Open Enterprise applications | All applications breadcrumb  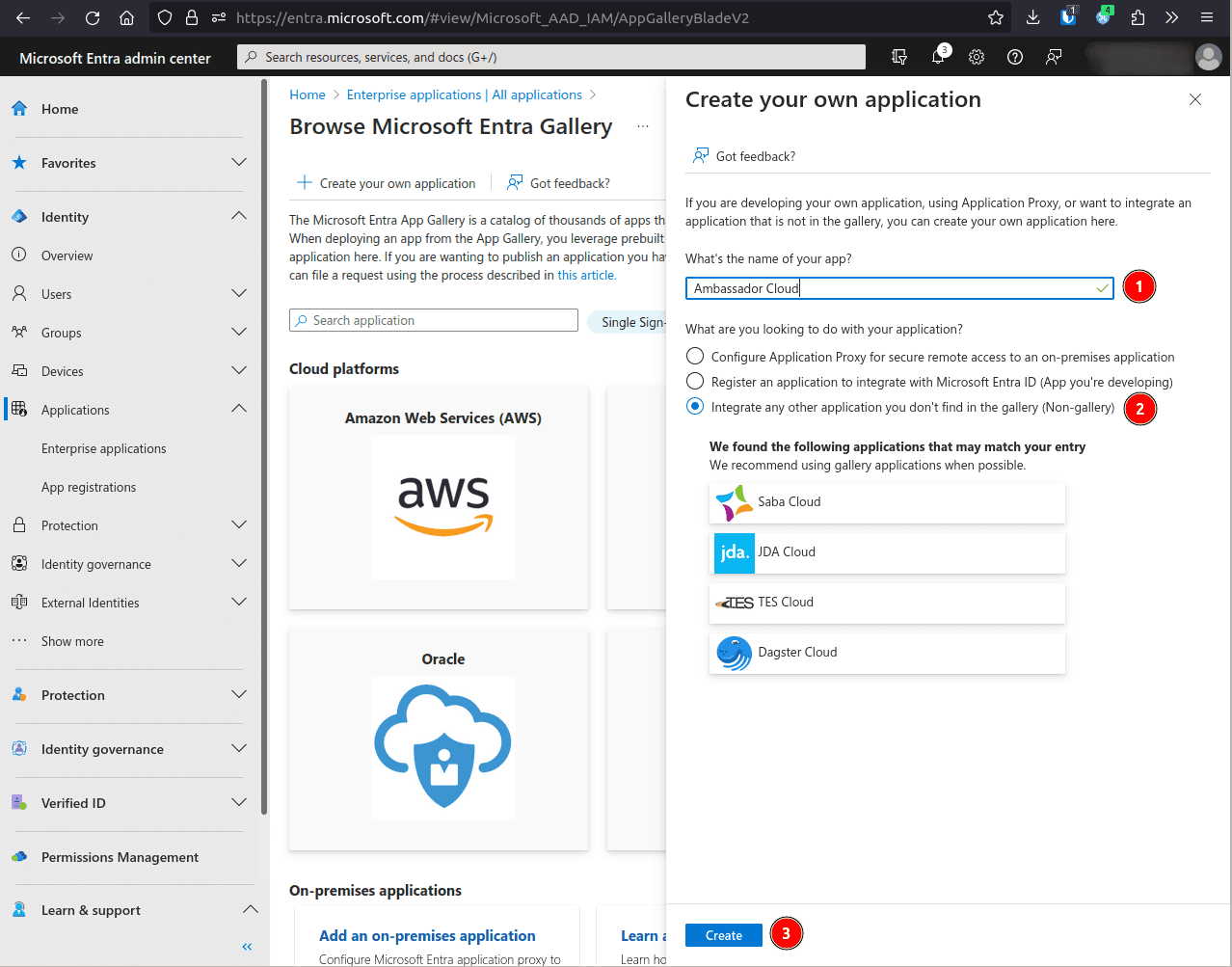(465, 94)
